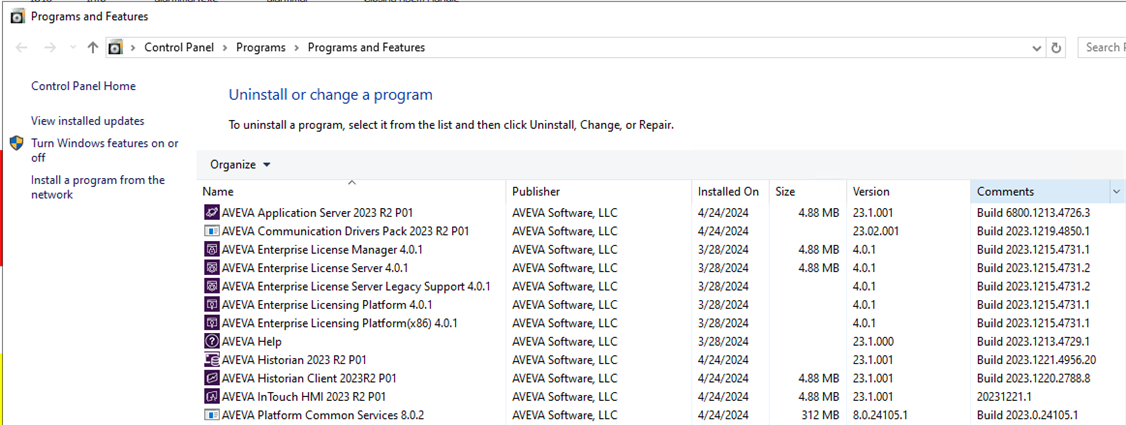
Task: Go back with the back arrow
Action: click(22, 47)
